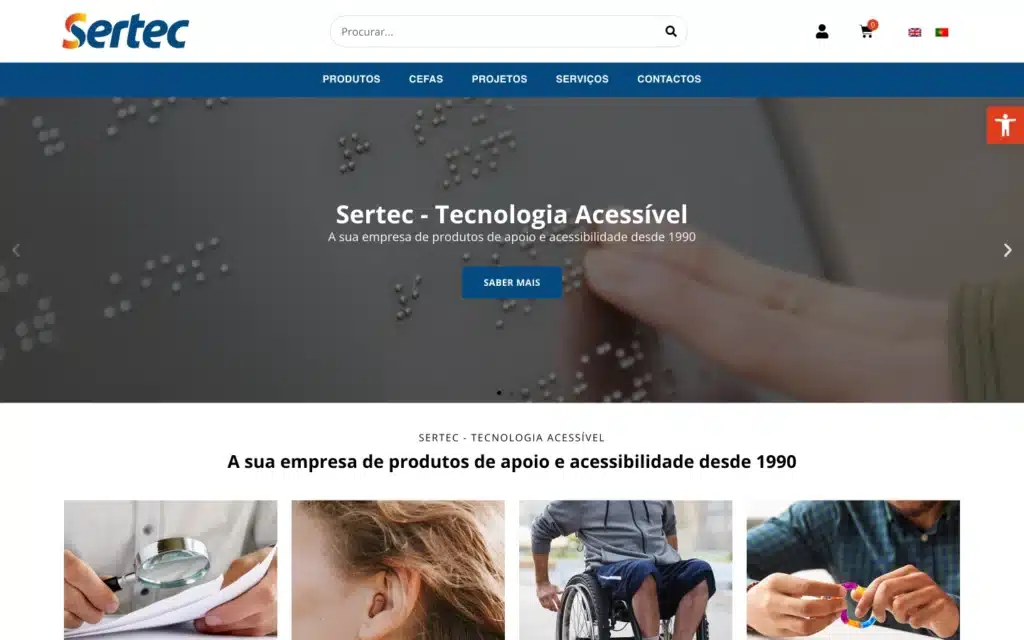Click the SABER MAIS button

pos(512,282)
